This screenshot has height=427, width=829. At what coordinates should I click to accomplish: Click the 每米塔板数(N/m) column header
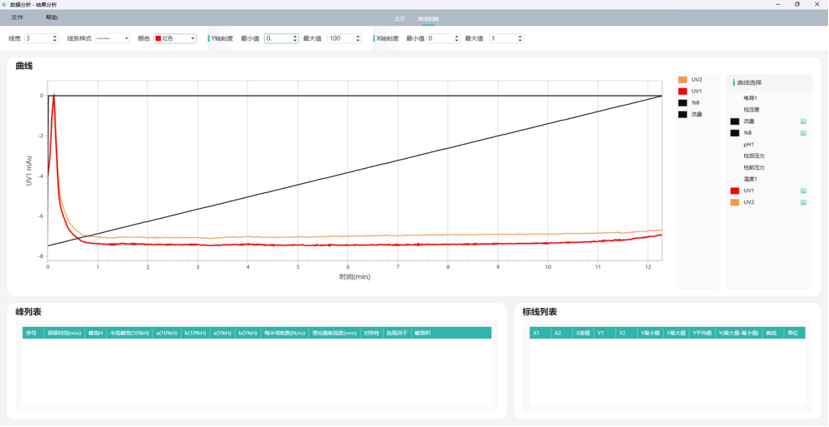click(x=284, y=333)
